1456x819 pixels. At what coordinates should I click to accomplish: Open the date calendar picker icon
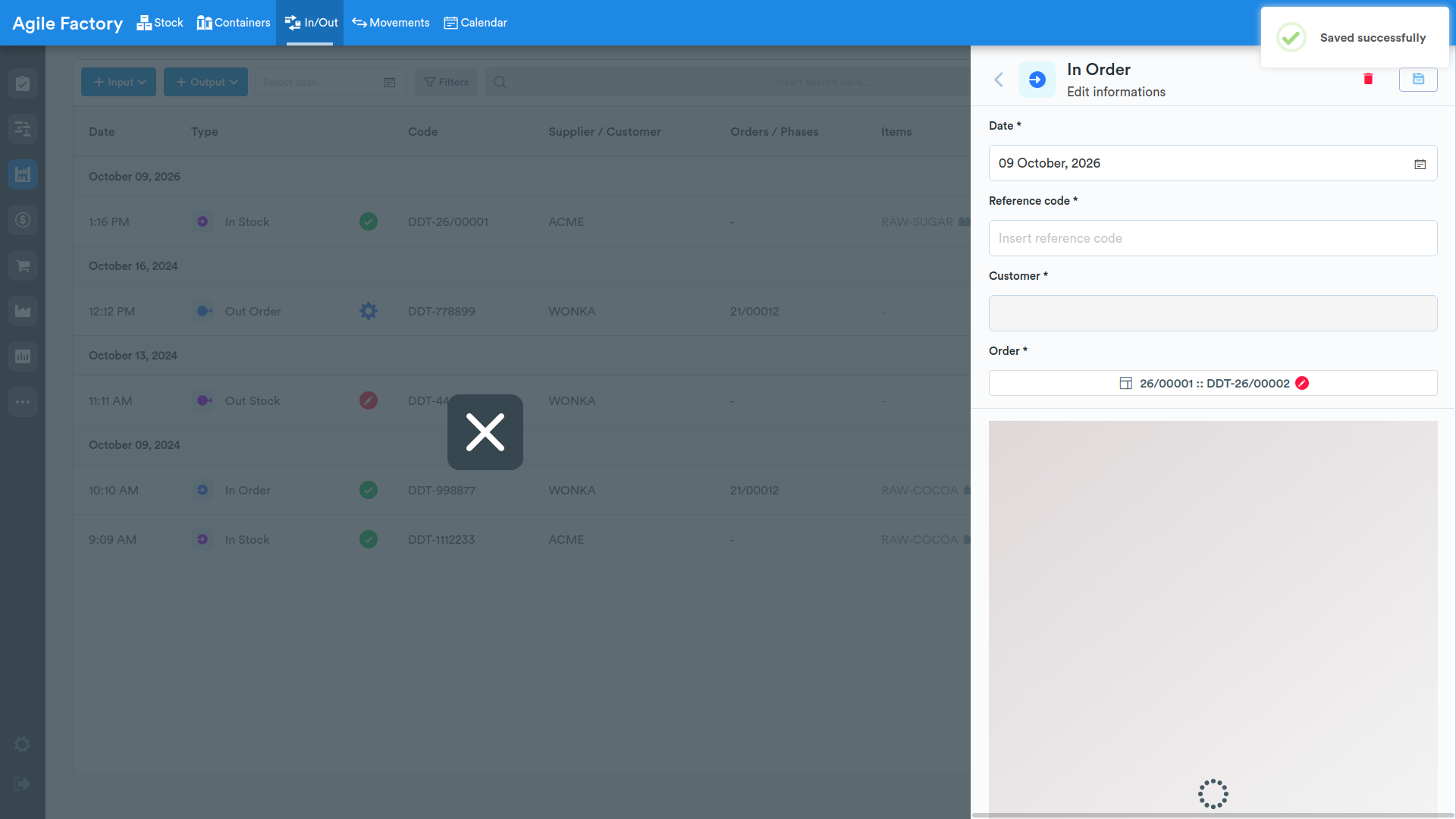coord(1420,164)
